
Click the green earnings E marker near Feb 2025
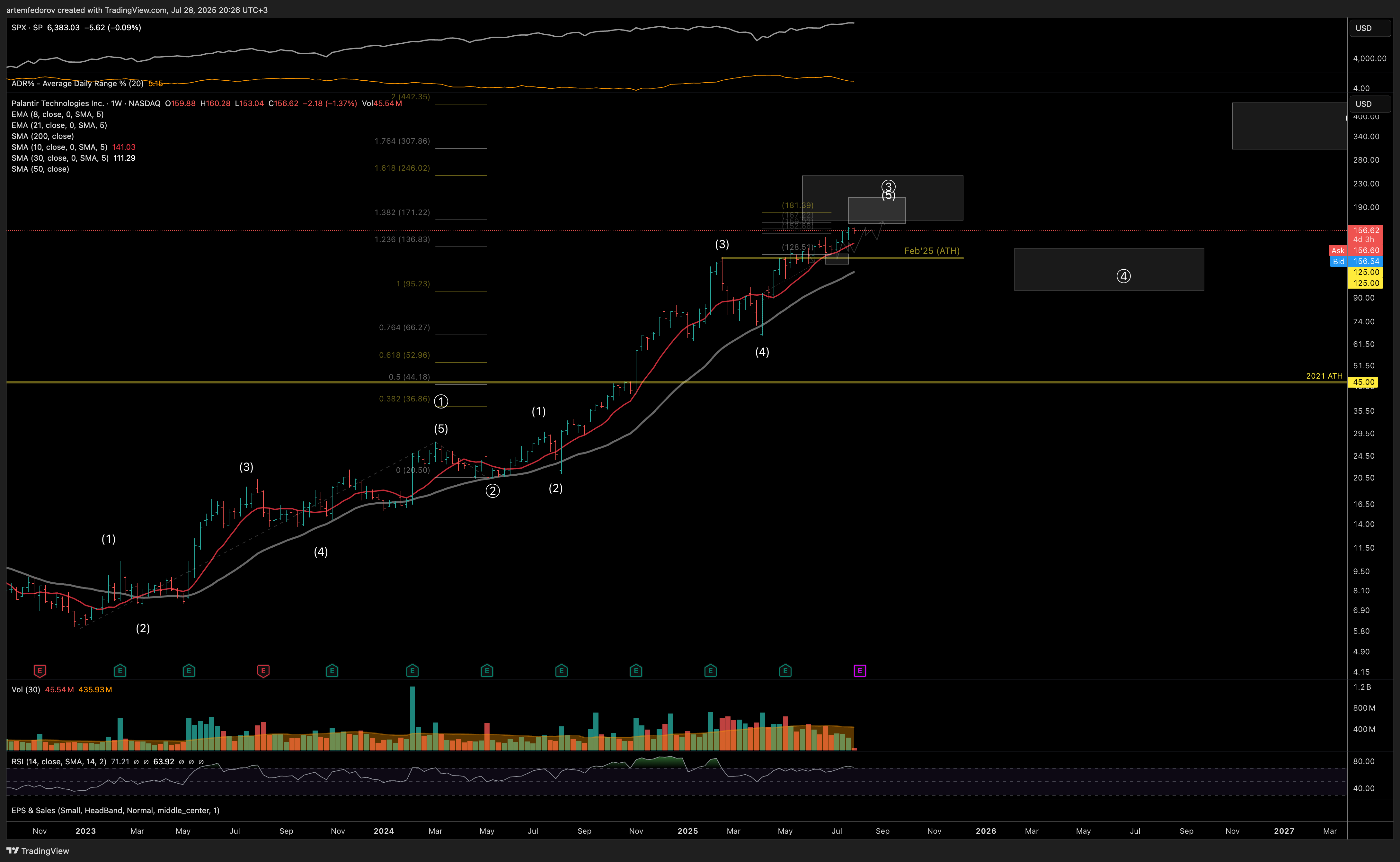pyautogui.click(x=711, y=670)
